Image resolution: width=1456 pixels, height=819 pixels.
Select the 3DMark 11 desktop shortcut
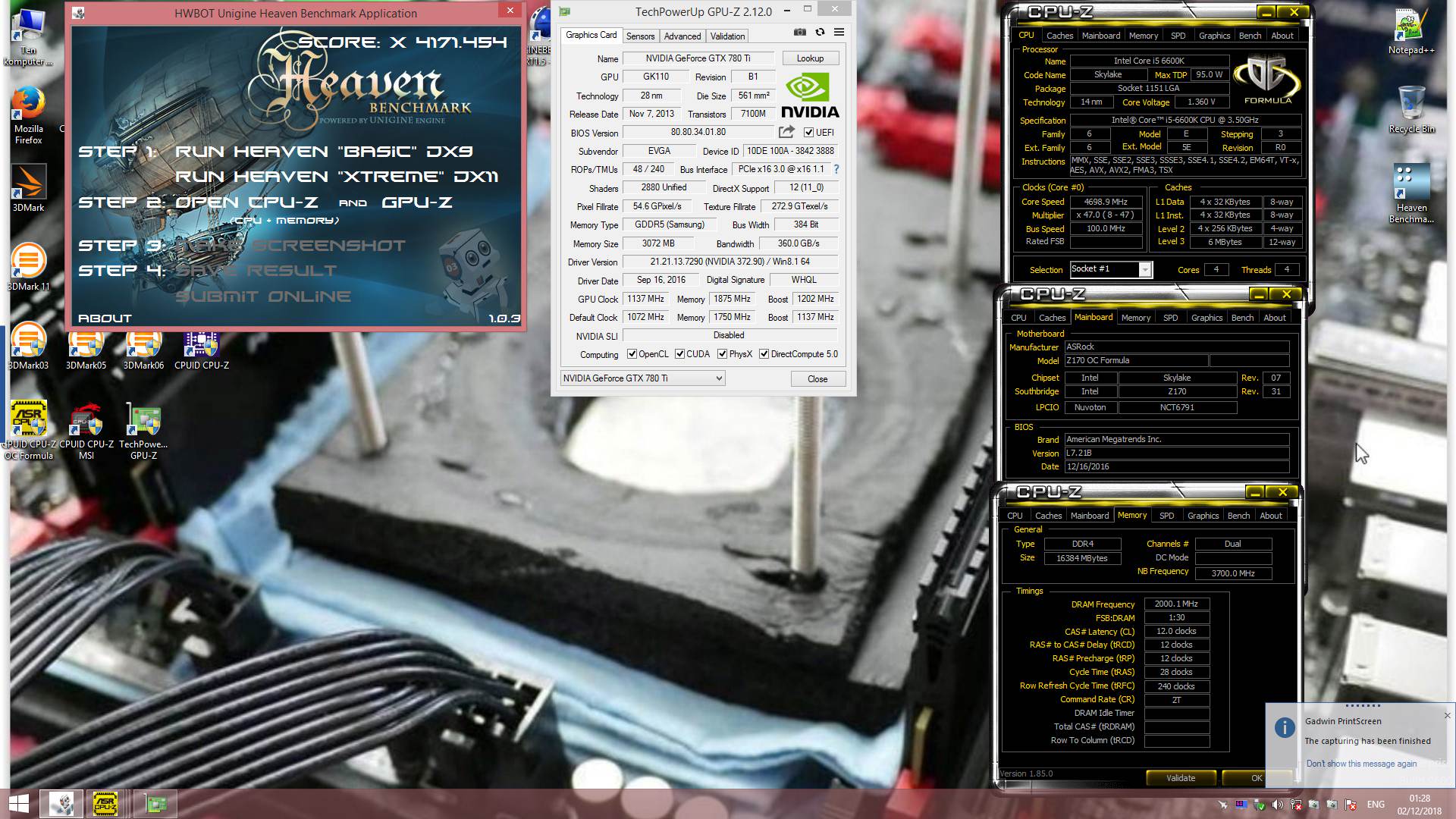(x=28, y=267)
